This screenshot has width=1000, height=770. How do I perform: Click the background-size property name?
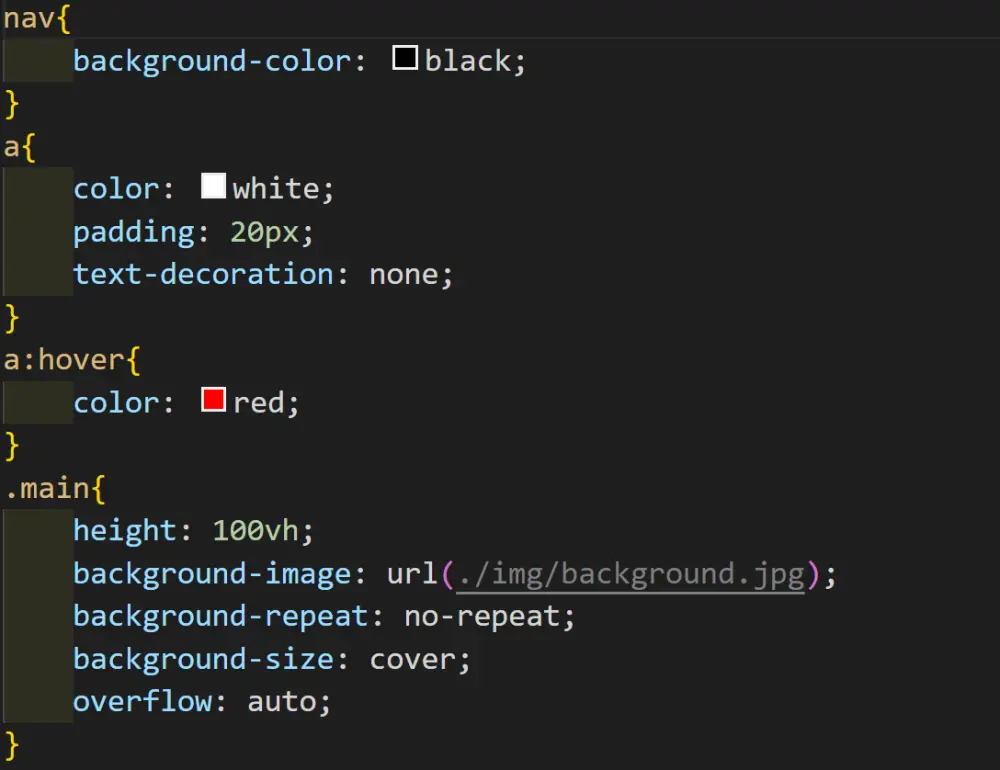(x=203, y=660)
